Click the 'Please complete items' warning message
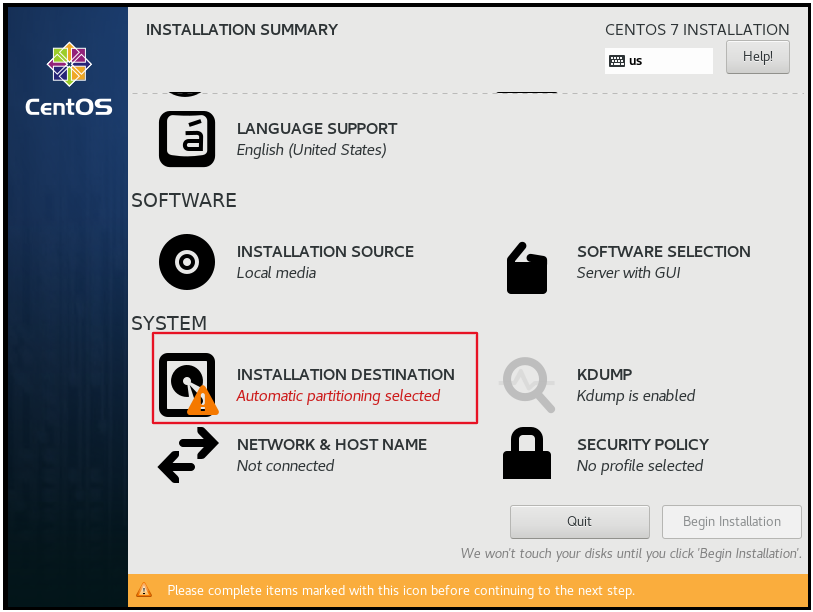Viewport: 813px width, 612px height. [x=401, y=590]
